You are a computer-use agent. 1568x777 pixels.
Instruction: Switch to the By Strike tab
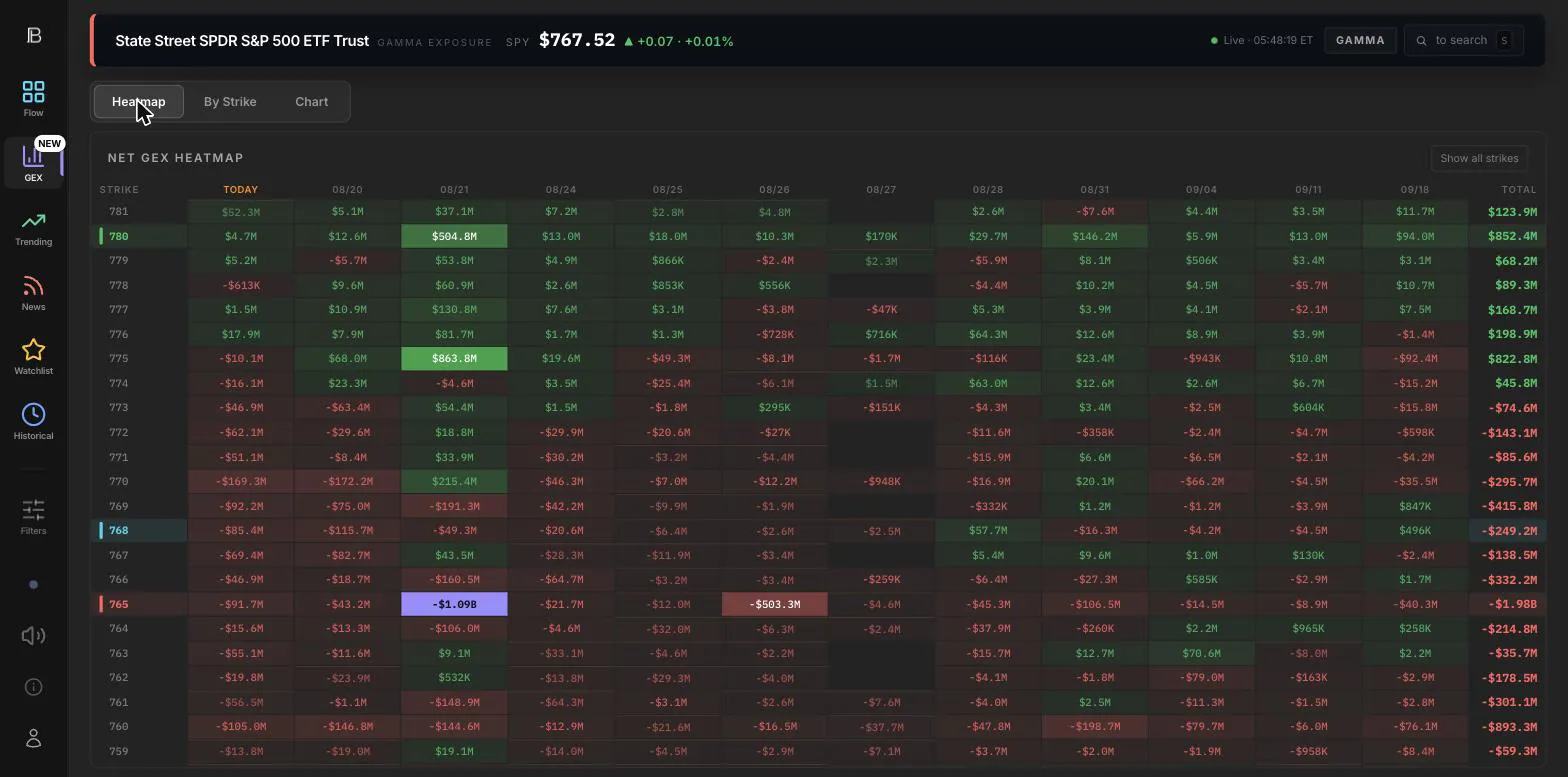pyautogui.click(x=230, y=101)
